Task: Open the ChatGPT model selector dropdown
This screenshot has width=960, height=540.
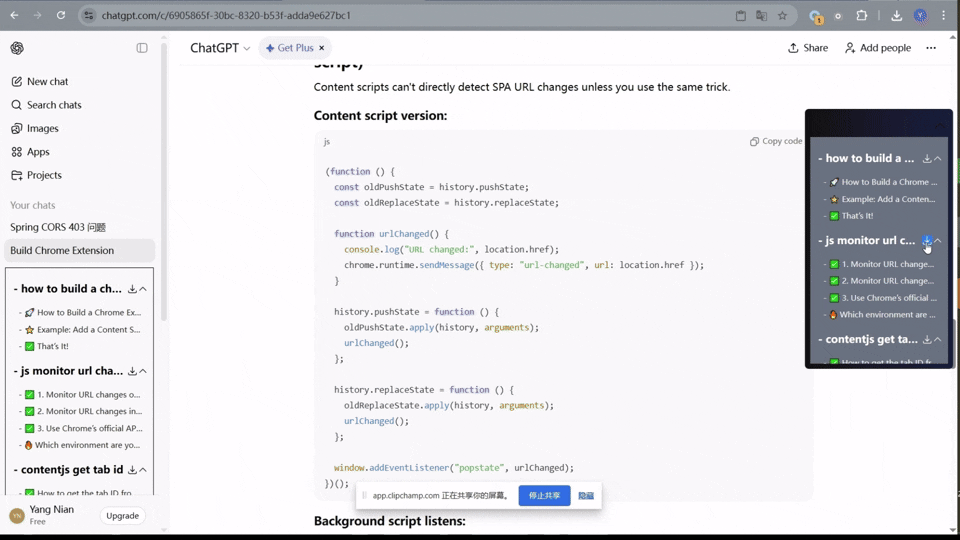Action: tap(220, 48)
